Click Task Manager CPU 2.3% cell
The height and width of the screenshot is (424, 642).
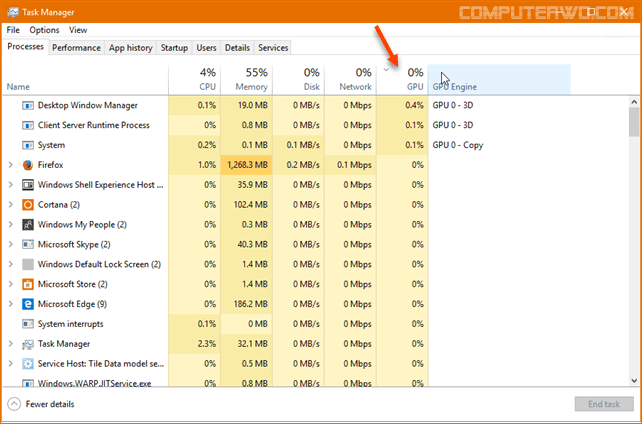click(x=194, y=344)
